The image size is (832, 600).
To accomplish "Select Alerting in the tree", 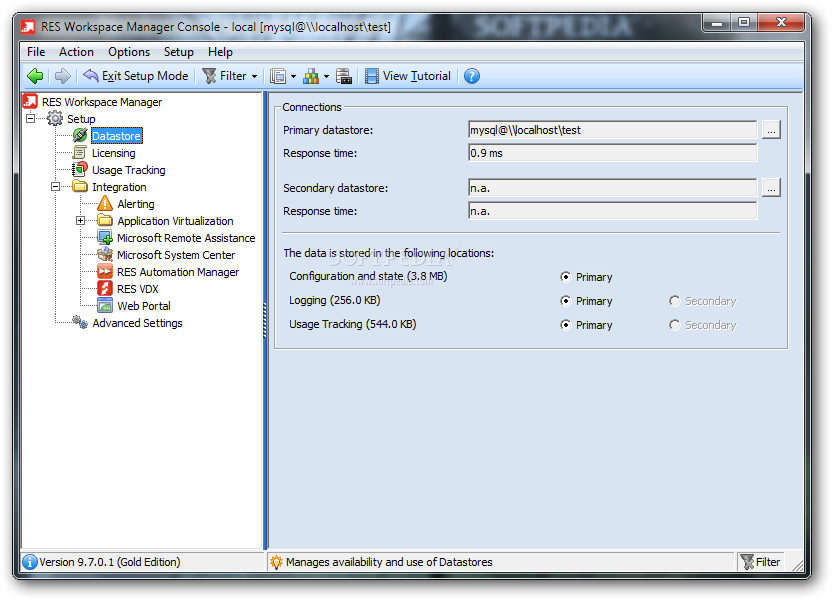I will (136, 204).
